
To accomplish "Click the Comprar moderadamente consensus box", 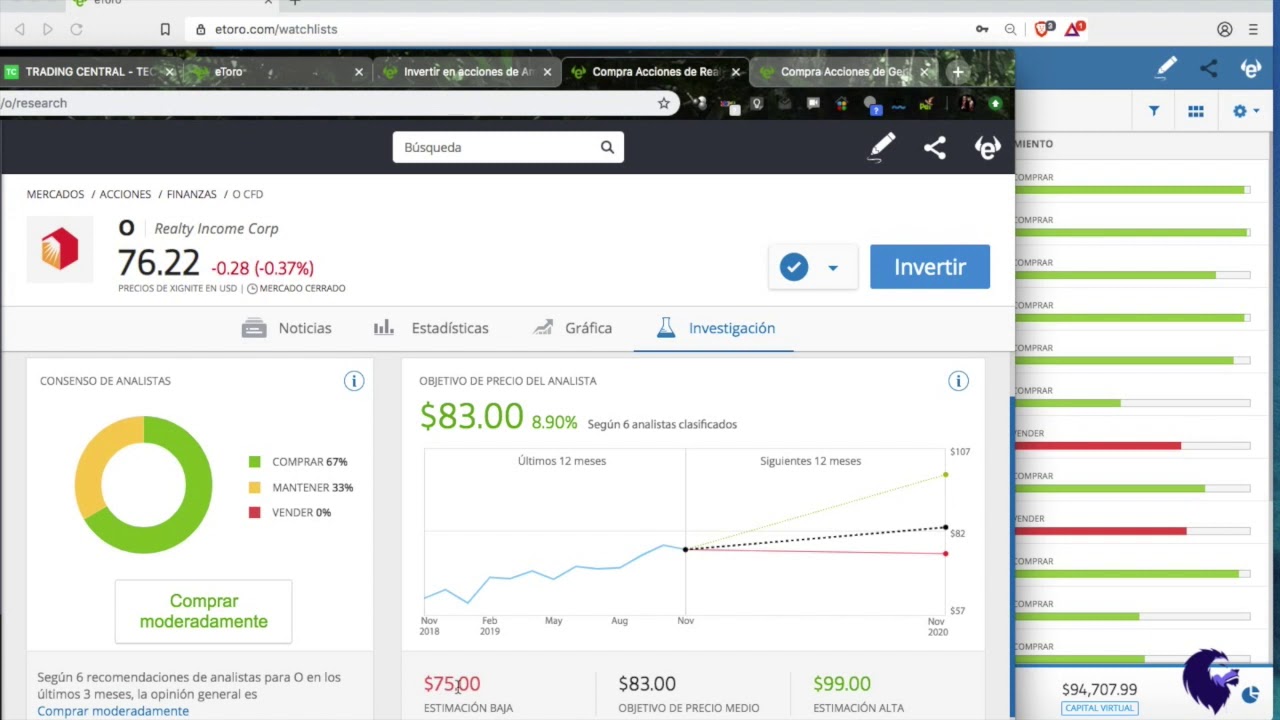I will (x=203, y=611).
